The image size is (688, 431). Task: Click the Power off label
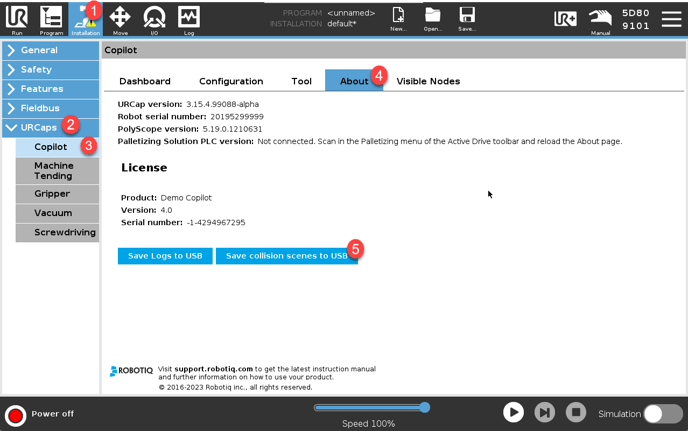coord(53,414)
